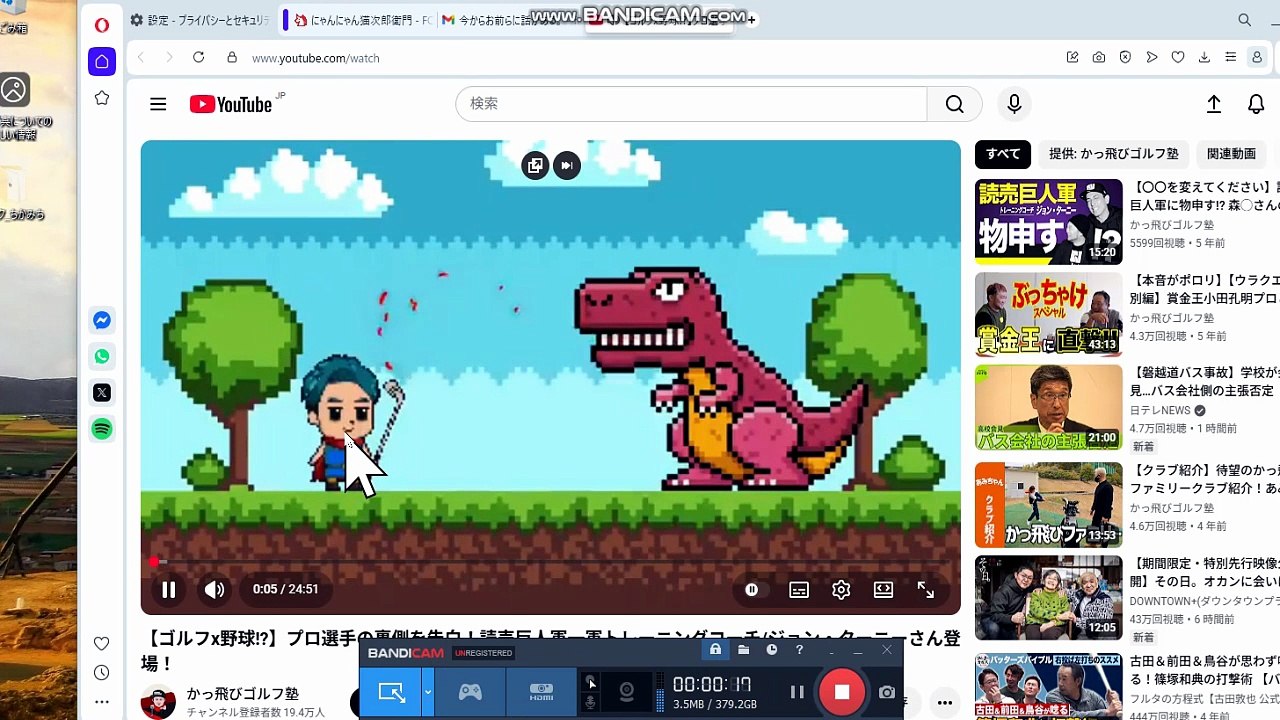Switch to the Gmail 今からお前に tab
The height and width of the screenshot is (720, 1280).
click(x=510, y=20)
